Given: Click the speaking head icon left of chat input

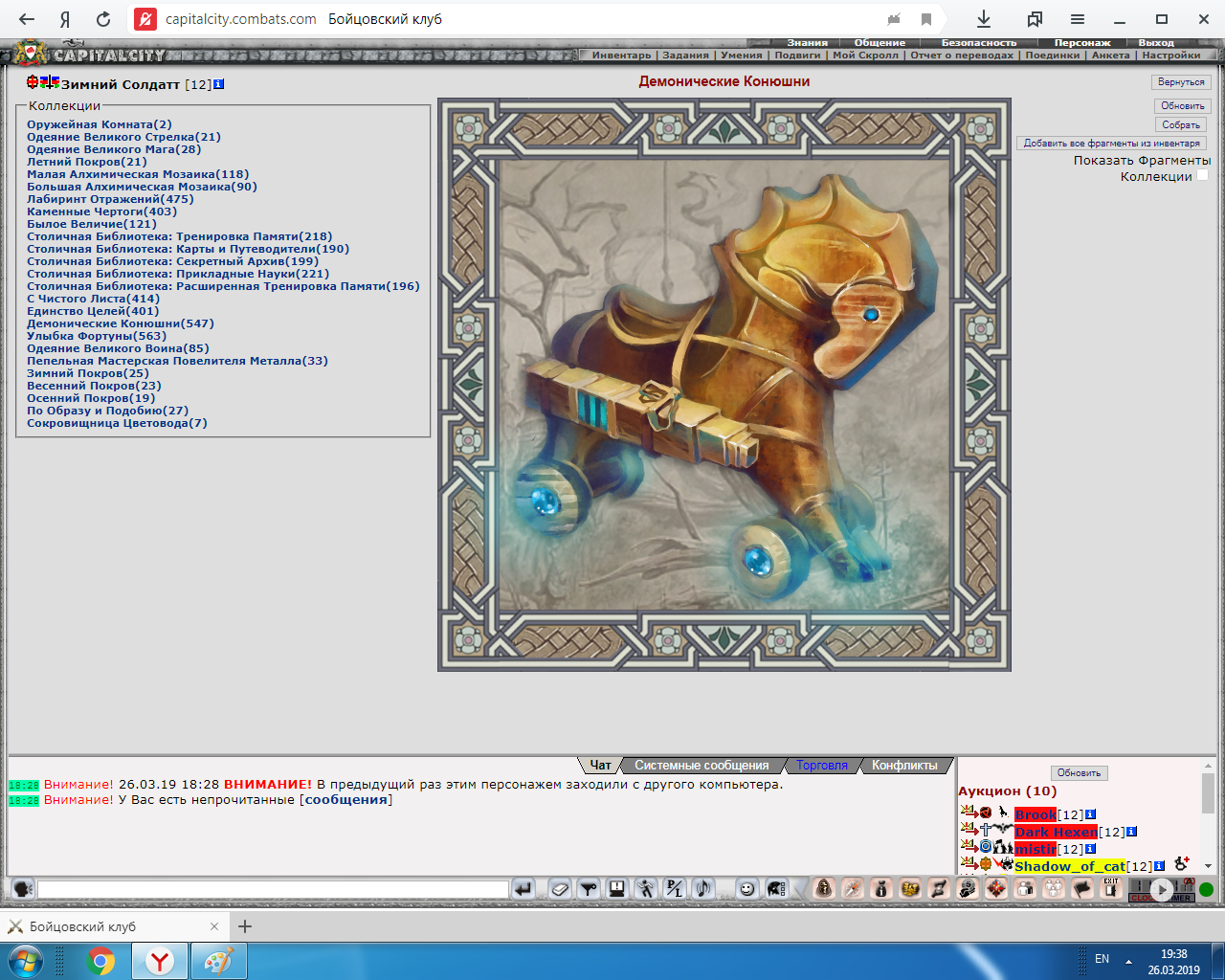Looking at the screenshot, I should click(x=22, y=889).
